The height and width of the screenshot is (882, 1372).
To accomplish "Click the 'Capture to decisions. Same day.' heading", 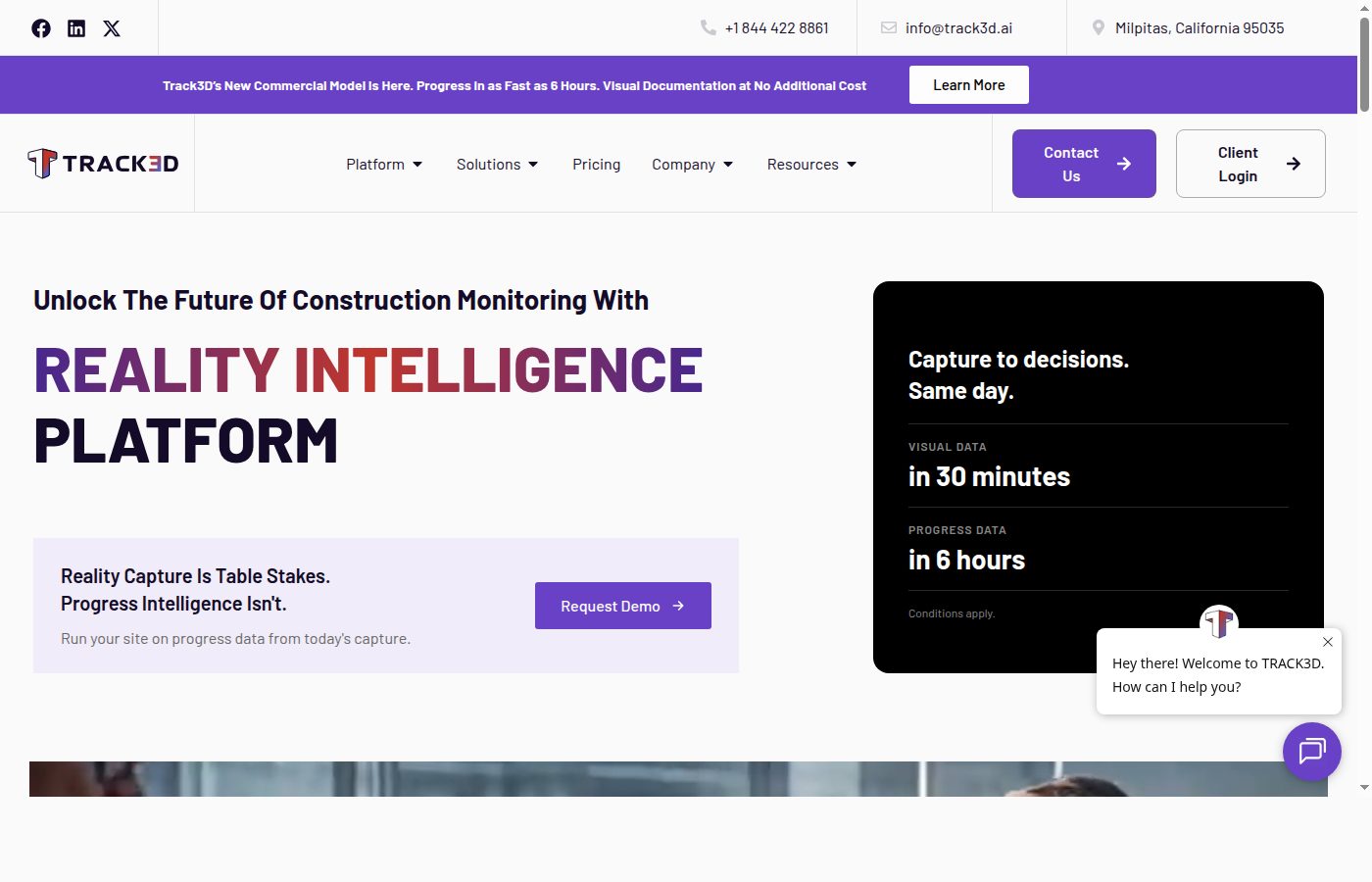I will click(x=1018, y=375).
